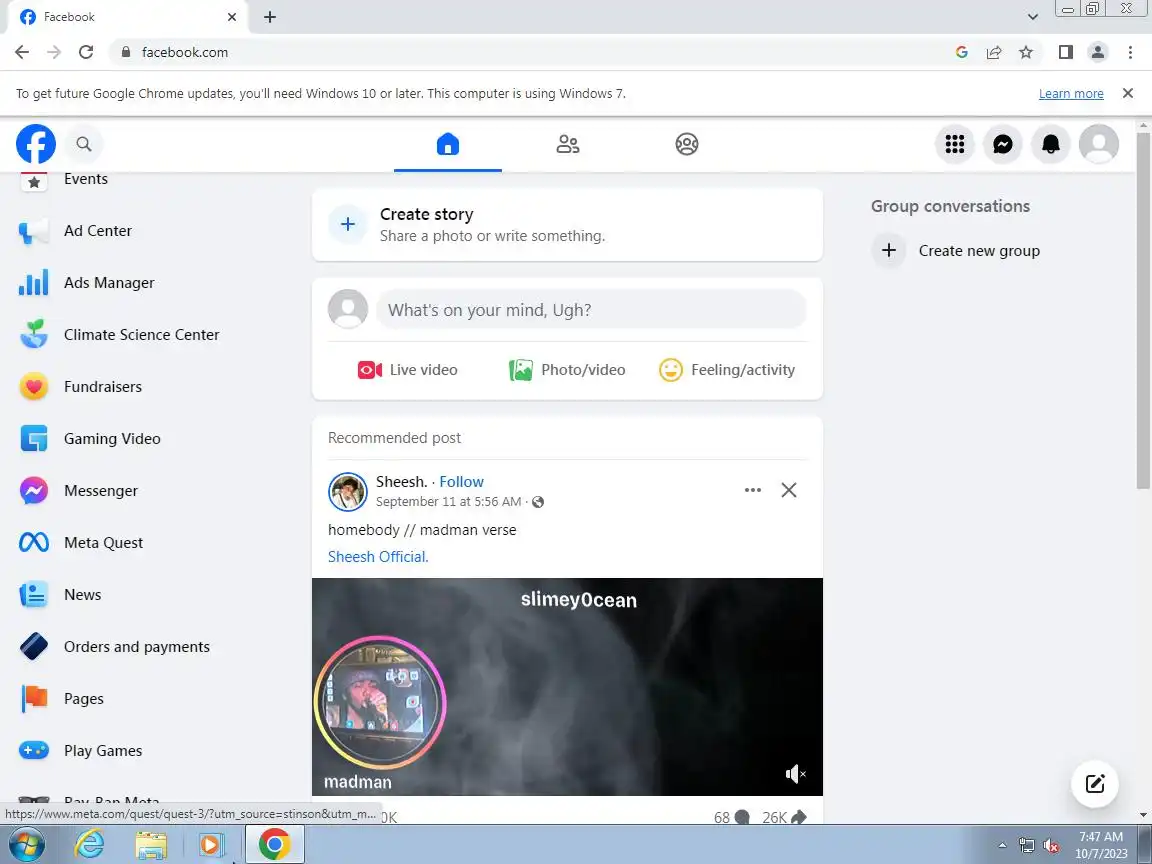Open the account profile avatar menu

point(1098,144)
